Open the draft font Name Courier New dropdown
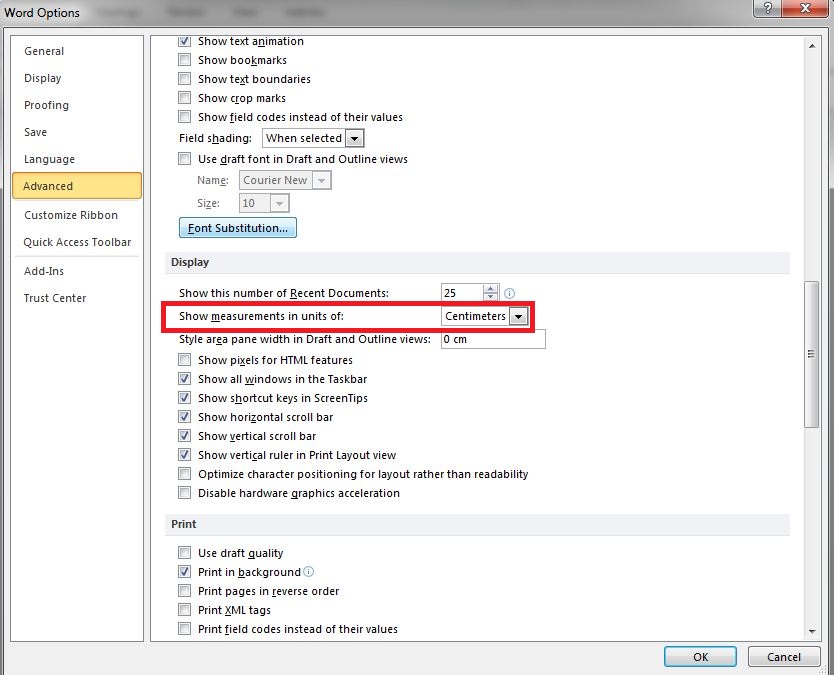The height and width of the screenshot is (675, 834). (x=321, y=180)
